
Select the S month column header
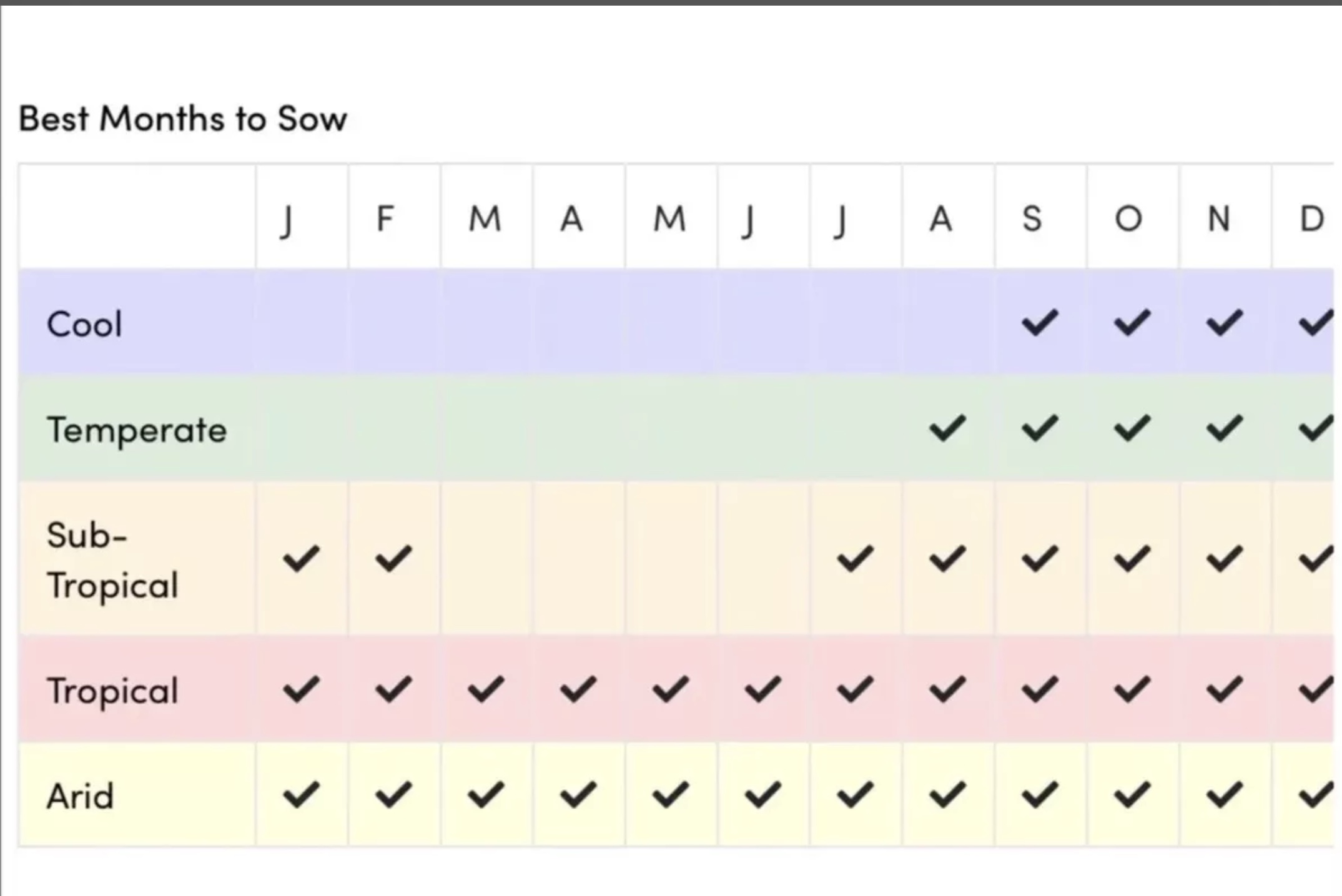(1032, 219)
